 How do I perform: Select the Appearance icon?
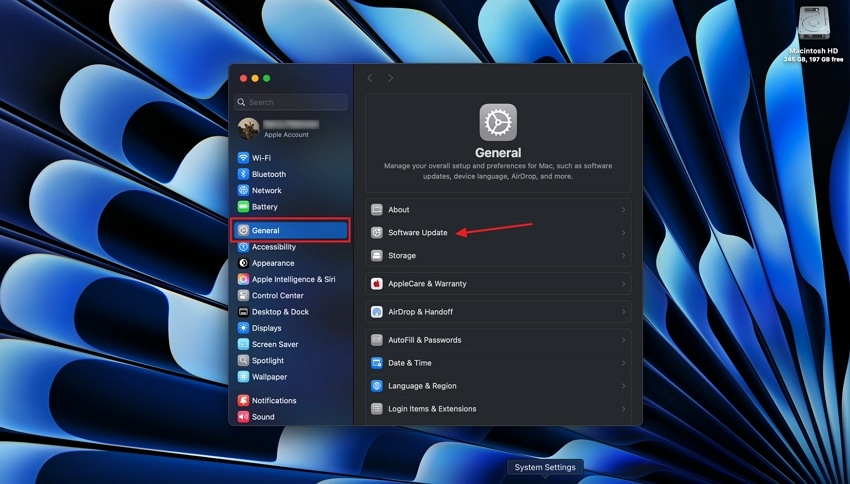click(243, 263)
